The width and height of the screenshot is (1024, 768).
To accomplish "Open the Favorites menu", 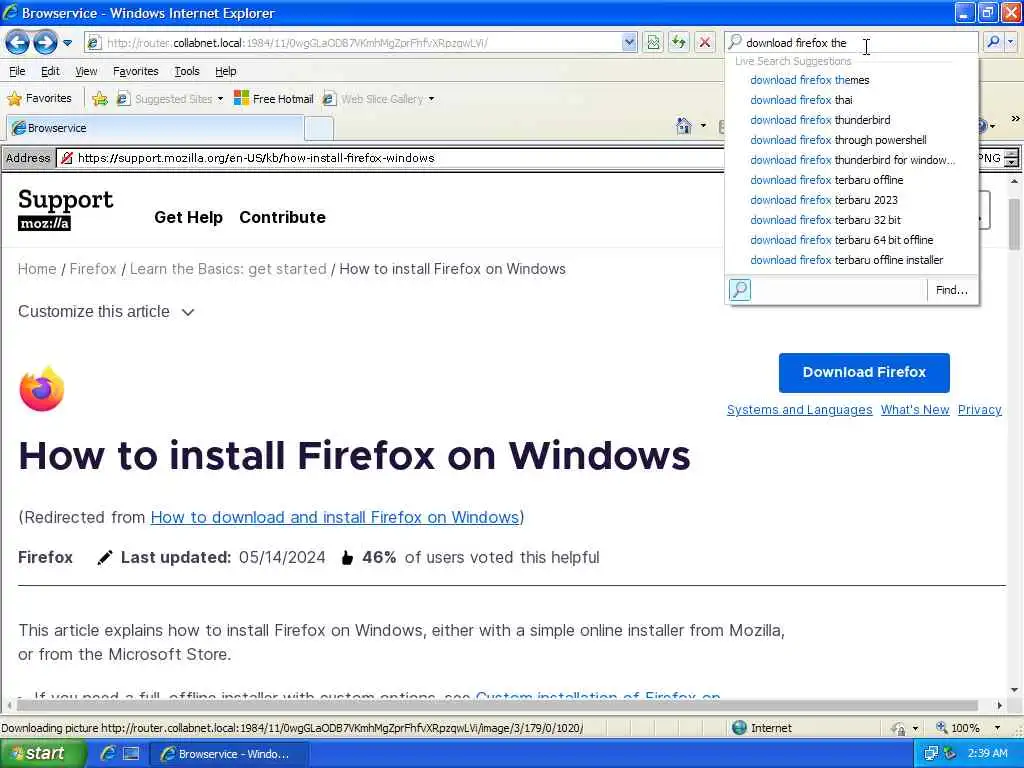I will 136,71.
